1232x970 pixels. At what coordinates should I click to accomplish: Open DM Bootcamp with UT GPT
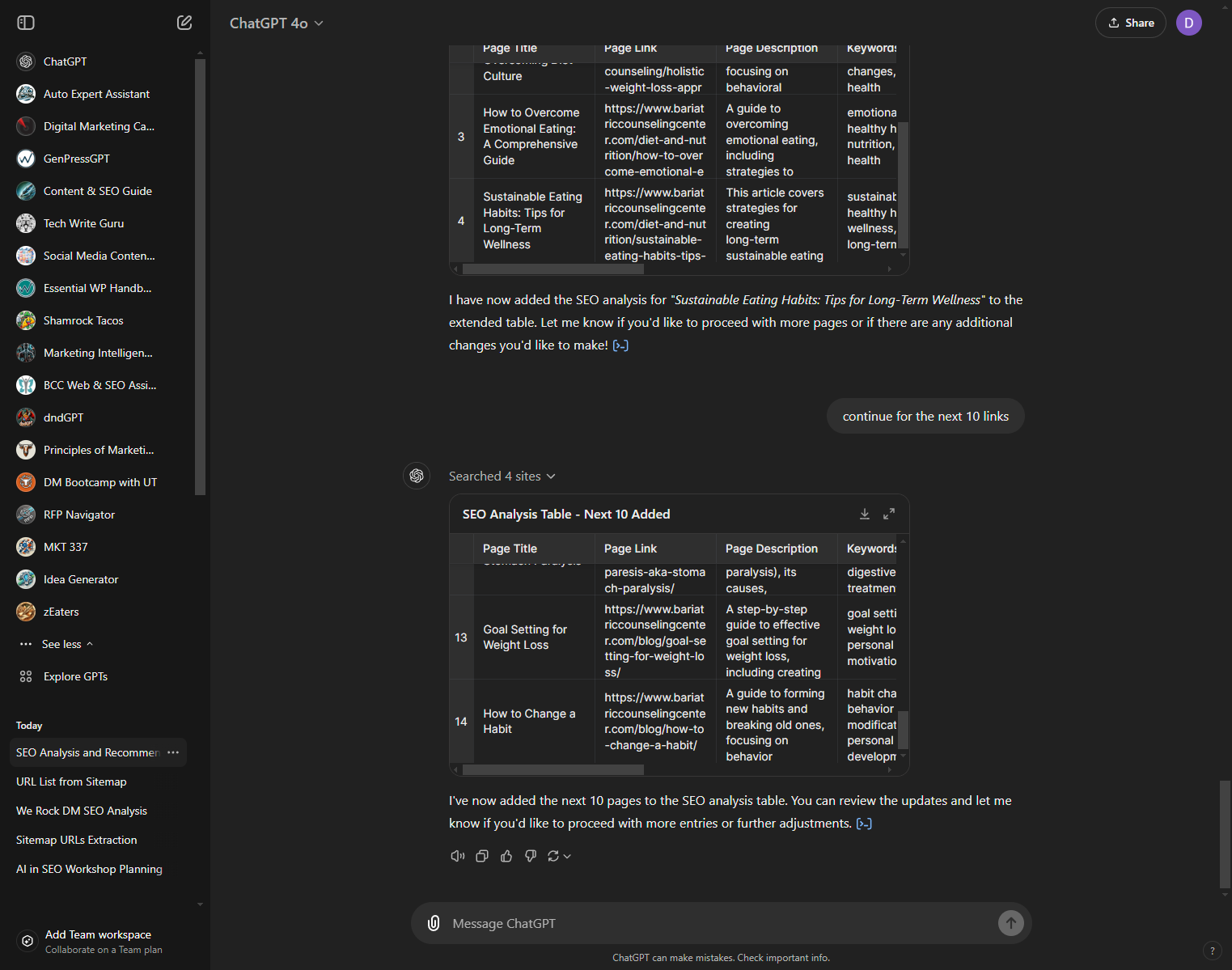click(101, 482)
